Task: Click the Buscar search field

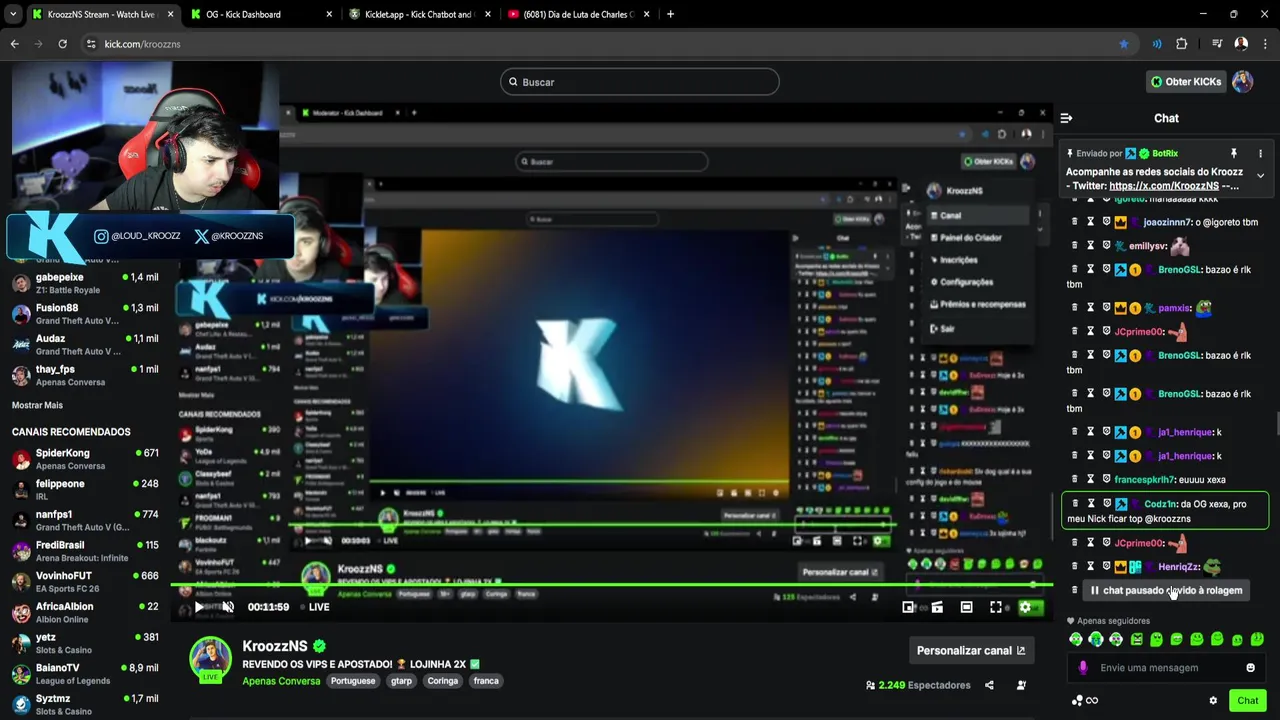Action: point(640,82)
